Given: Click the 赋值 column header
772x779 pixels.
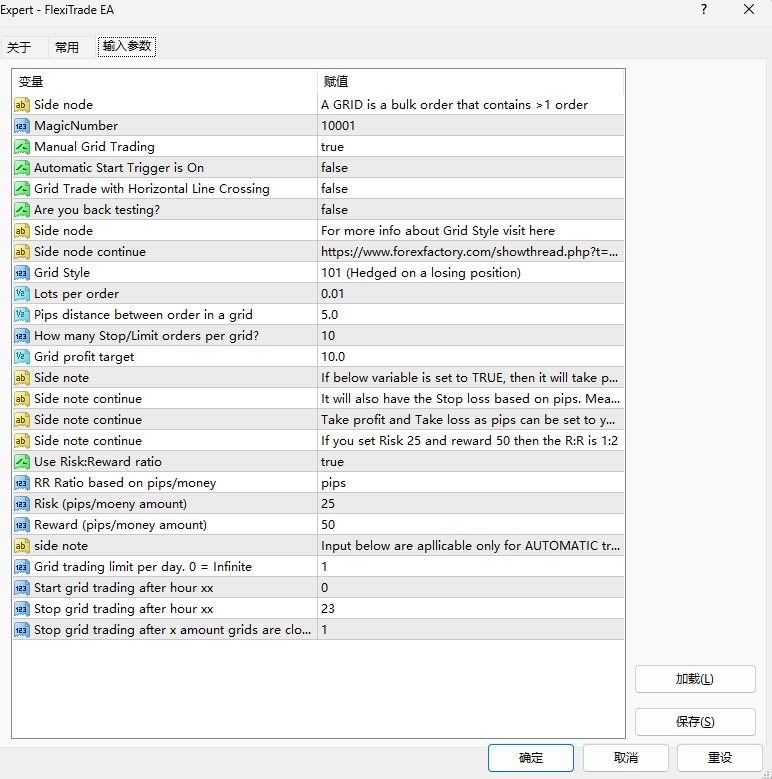Looking at the screenshot, I should [x=470, y=81].
